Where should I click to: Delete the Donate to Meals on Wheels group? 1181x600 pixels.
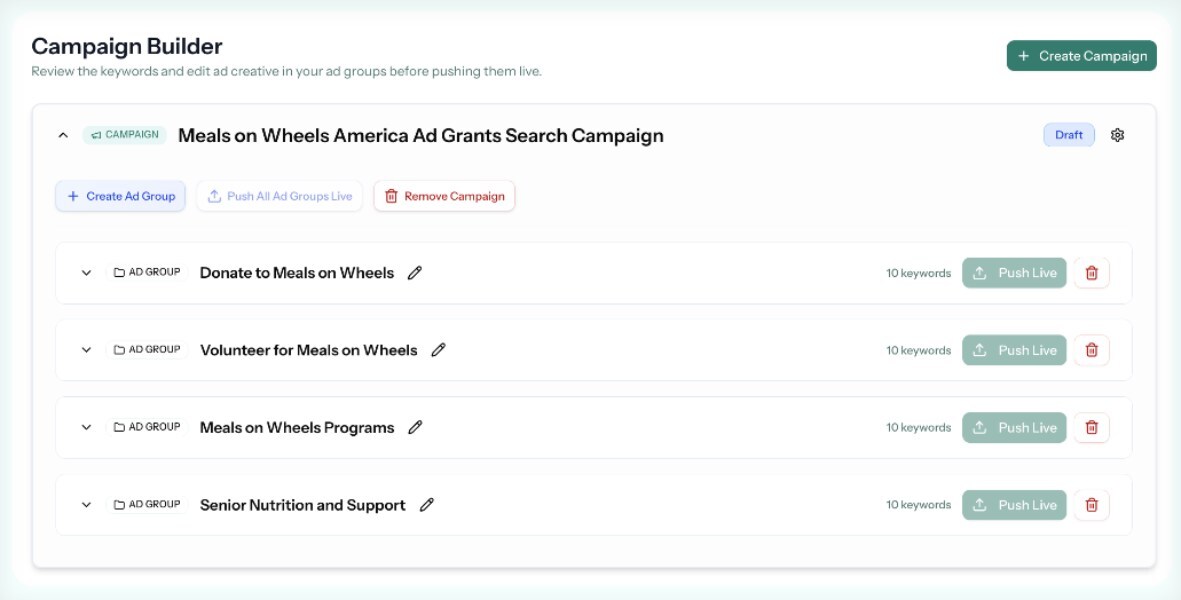pos(1092,272)
